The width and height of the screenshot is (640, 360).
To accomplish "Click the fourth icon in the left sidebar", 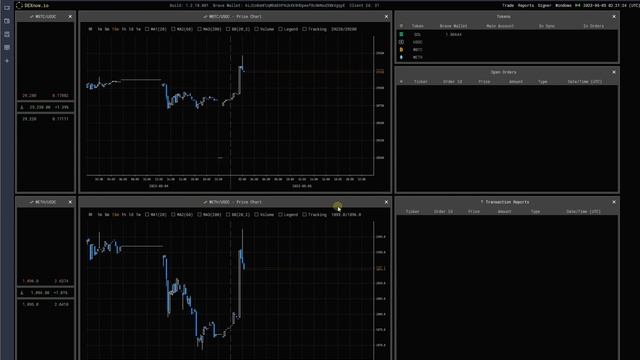I will [x=7, y=47].
